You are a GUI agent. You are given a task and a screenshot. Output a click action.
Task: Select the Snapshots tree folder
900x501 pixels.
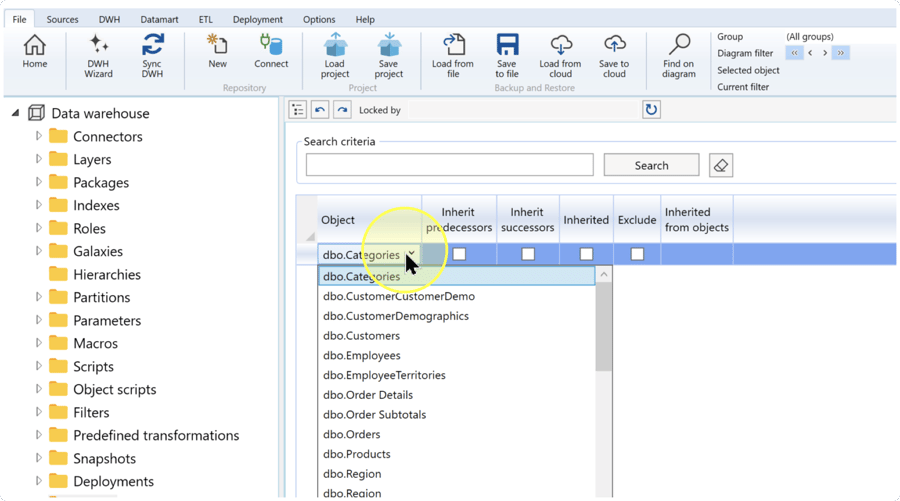93,458
